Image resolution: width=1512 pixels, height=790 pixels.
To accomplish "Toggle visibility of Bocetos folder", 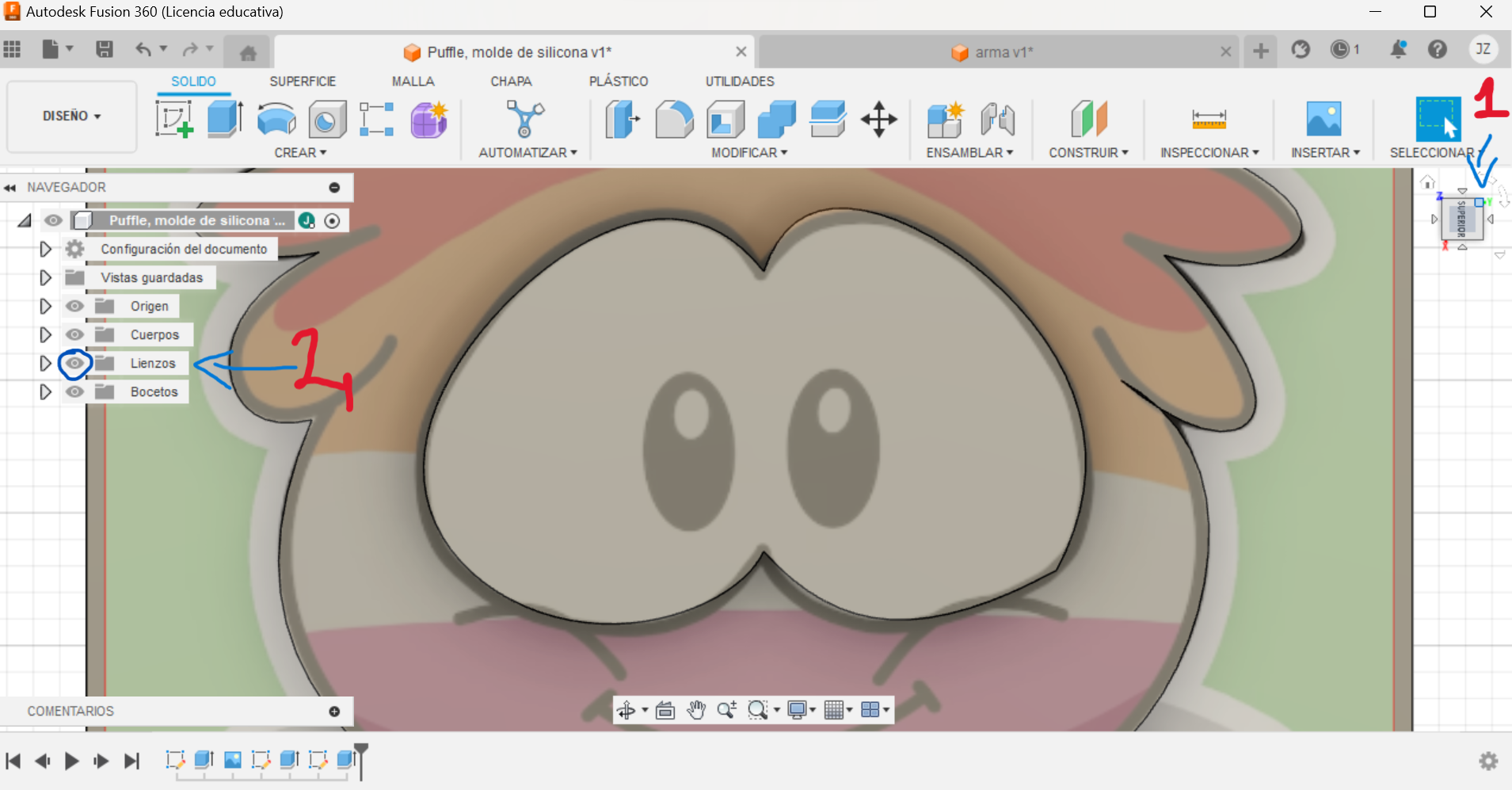I will (x=74, y=391).
